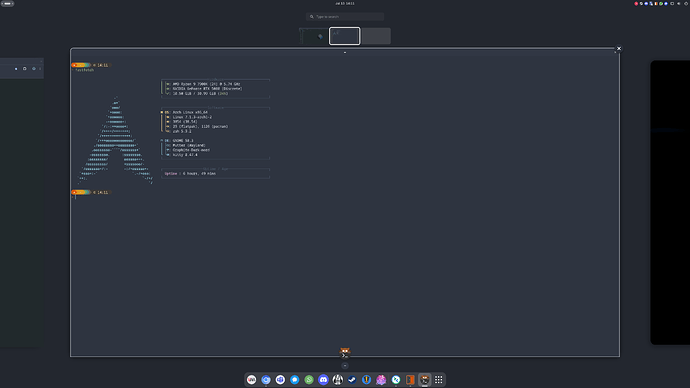Viewport: 690px width, 388px height.
Task: Click the screen icon in top bar
Action: 672,4
